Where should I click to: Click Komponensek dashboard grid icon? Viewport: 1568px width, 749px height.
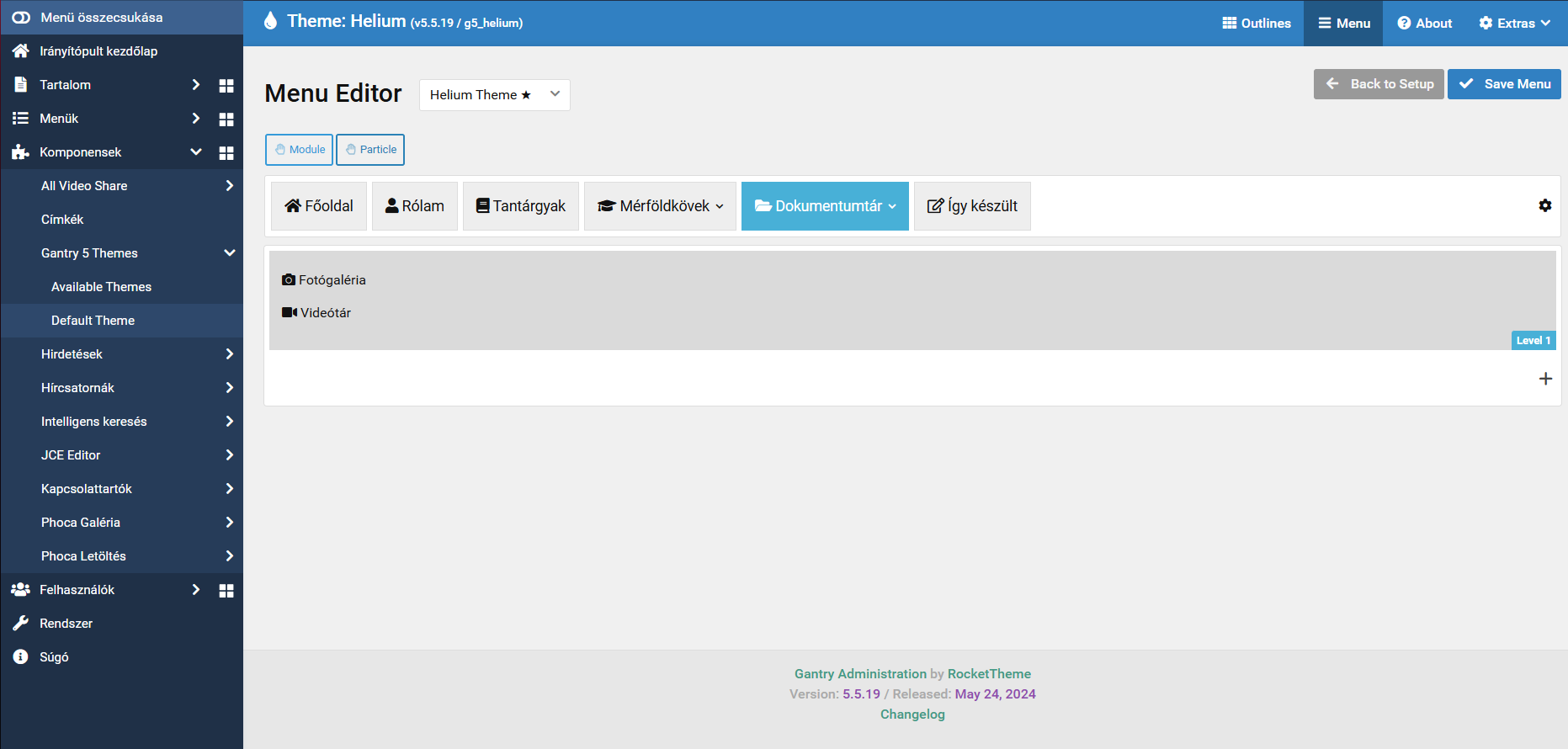pos(226,152)
